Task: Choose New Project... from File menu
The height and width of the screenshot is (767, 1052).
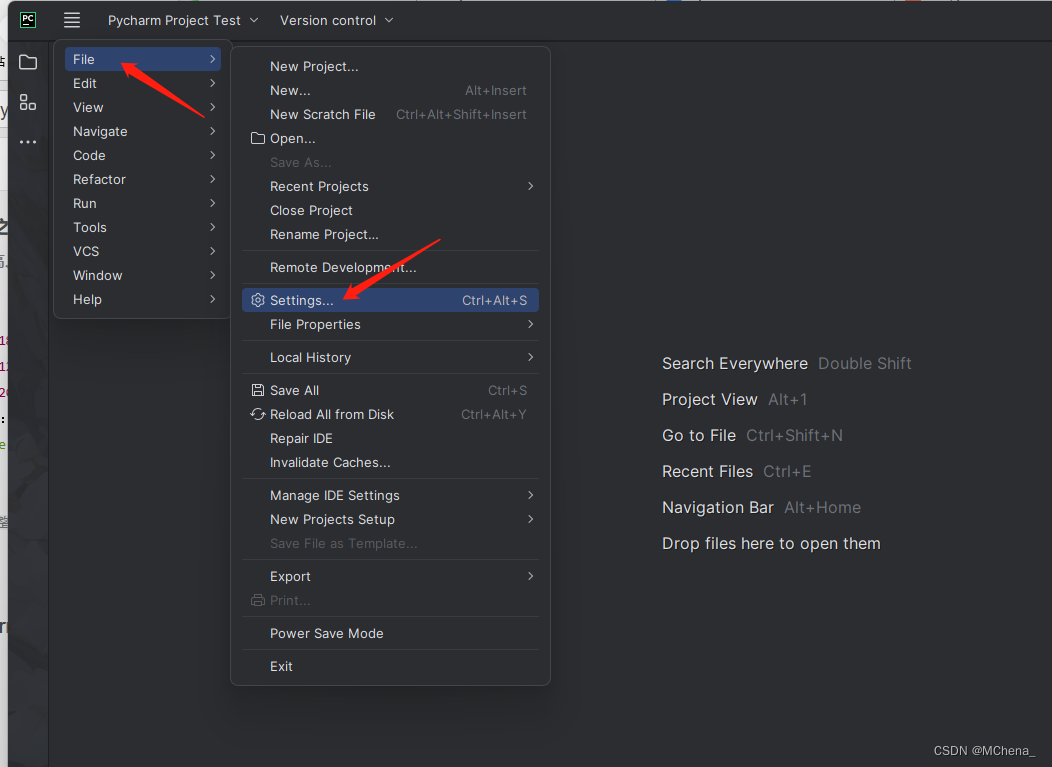Action: [x=390, y=66]
